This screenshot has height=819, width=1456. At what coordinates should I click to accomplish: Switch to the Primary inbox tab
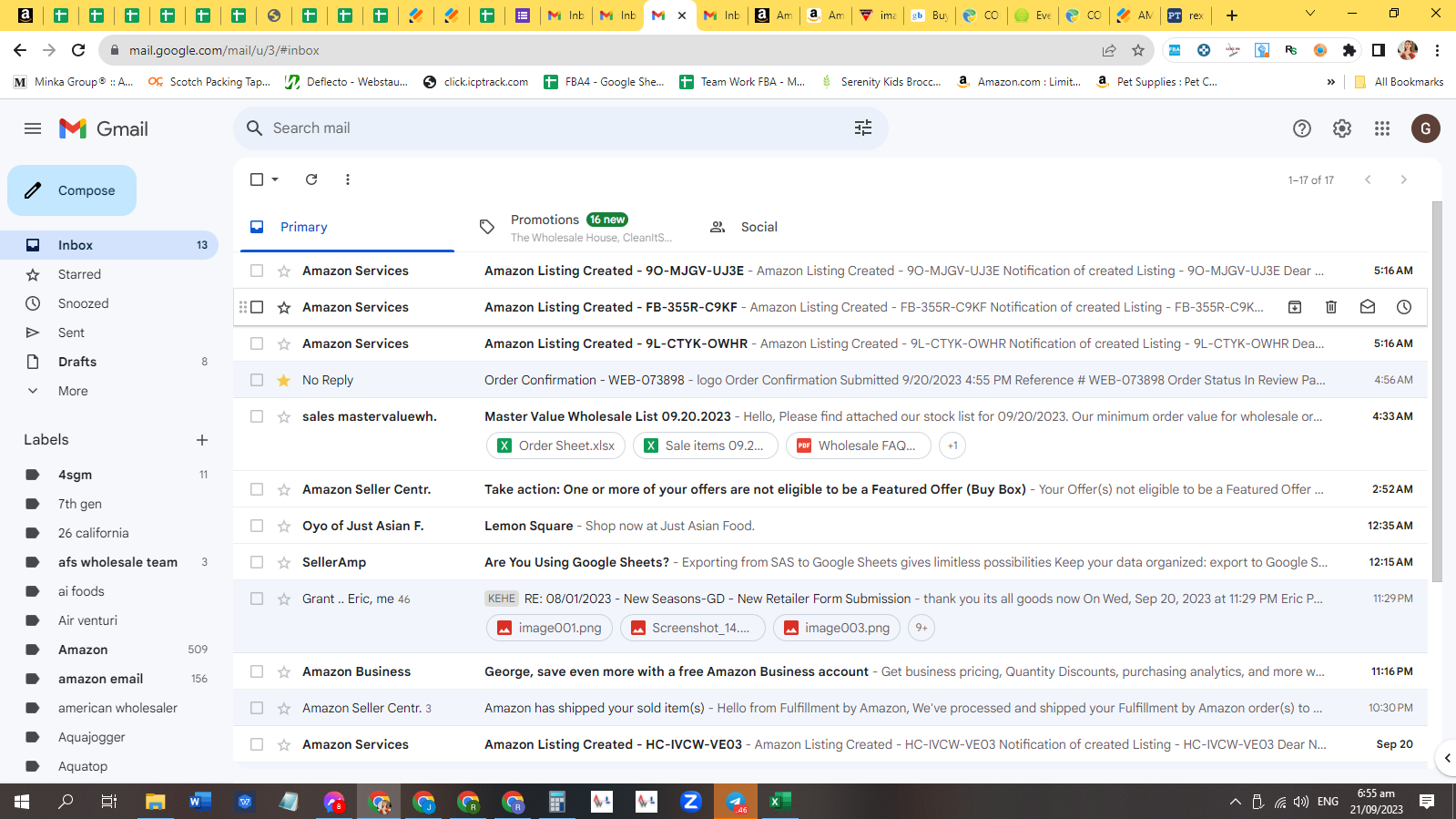pos(347,227)
